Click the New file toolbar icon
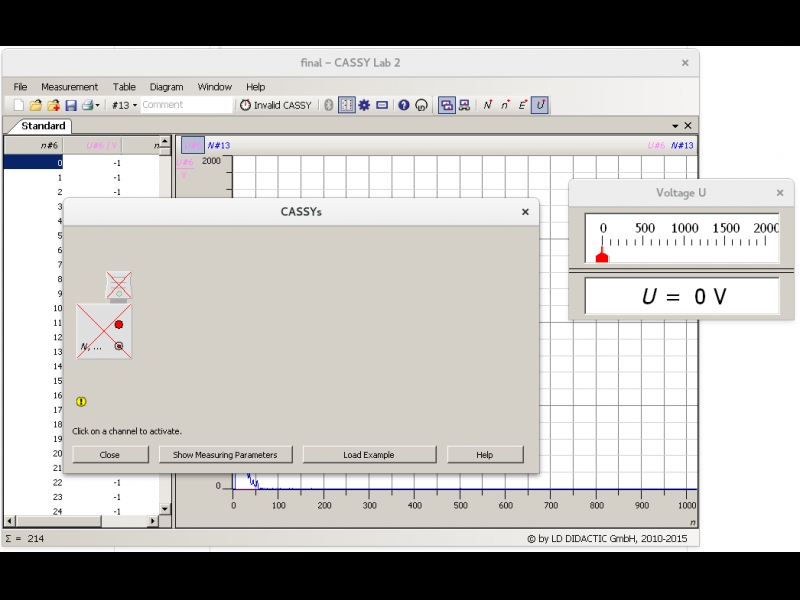This screenshot has width=800, height=600. point(19,105)
